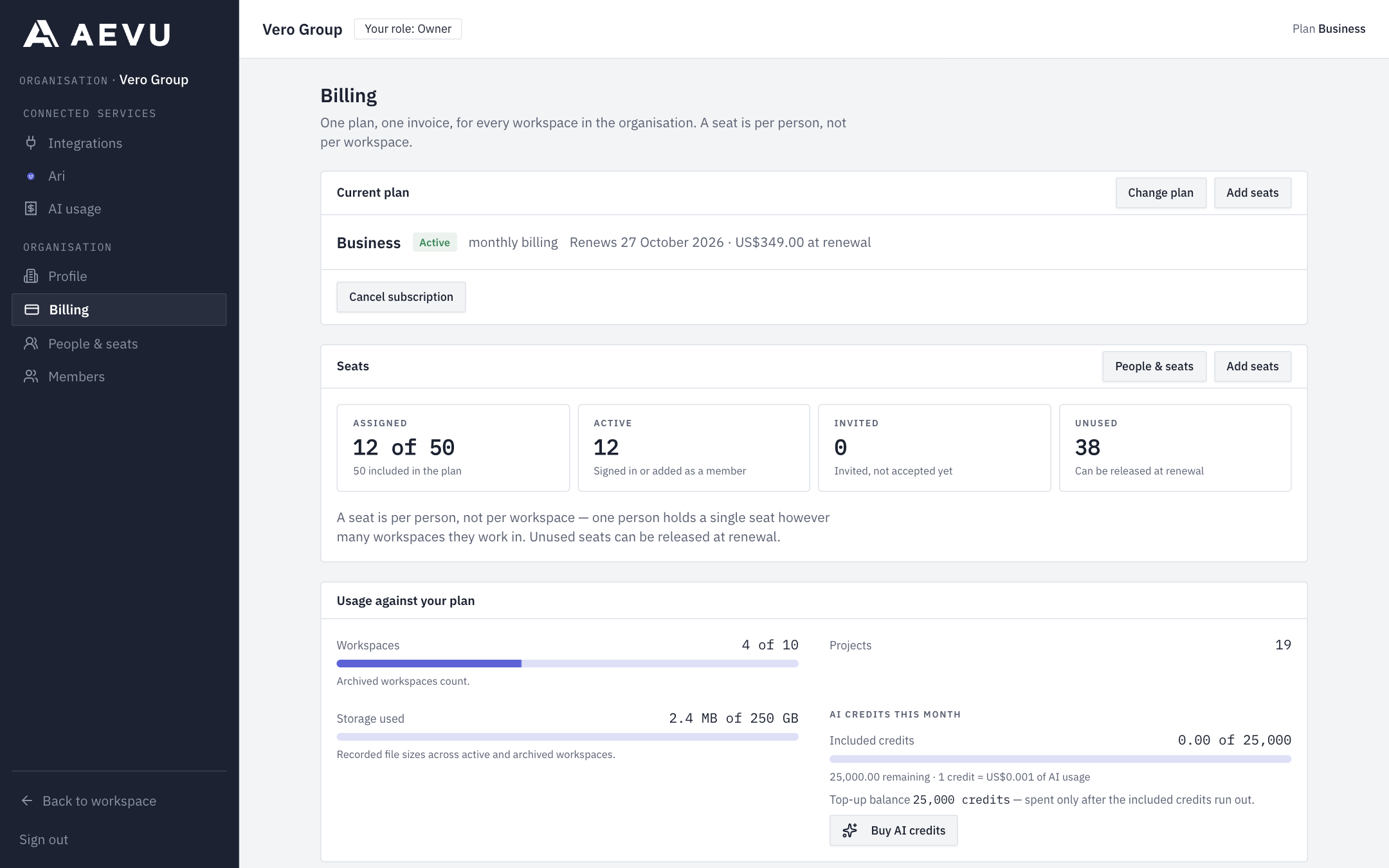Click the '2.4 MB of 250 GB' value
This screenshot has height=868, width=1389.
click(734, 718)
